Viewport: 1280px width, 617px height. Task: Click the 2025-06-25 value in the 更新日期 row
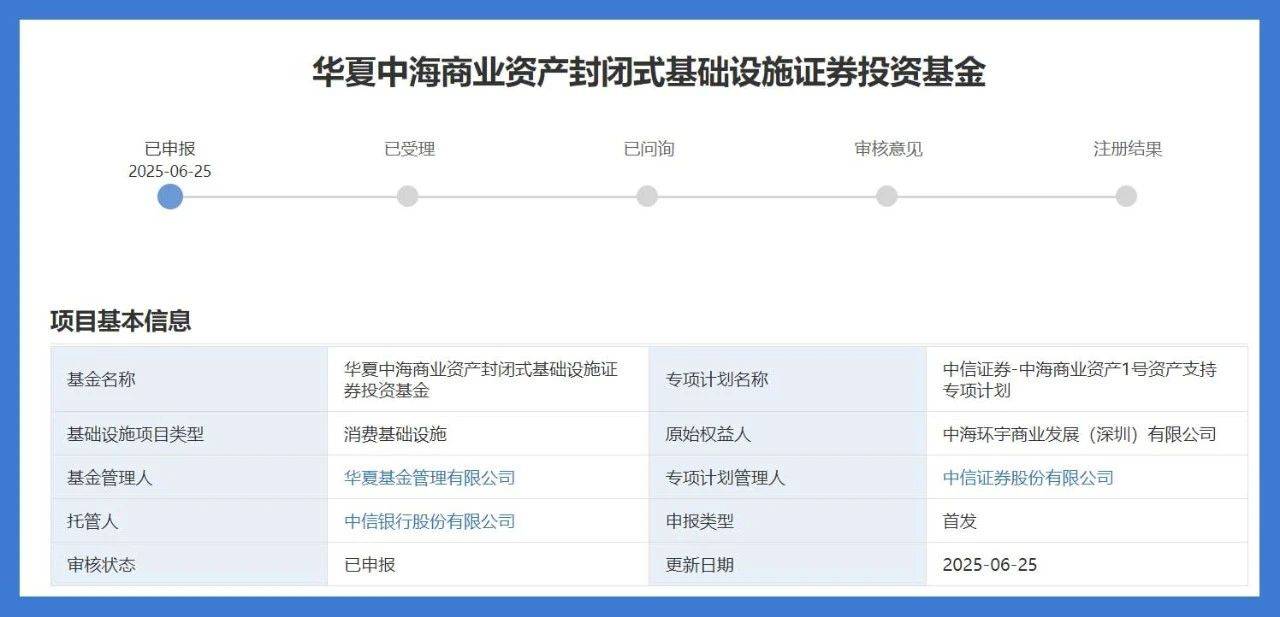click(990, 564)
